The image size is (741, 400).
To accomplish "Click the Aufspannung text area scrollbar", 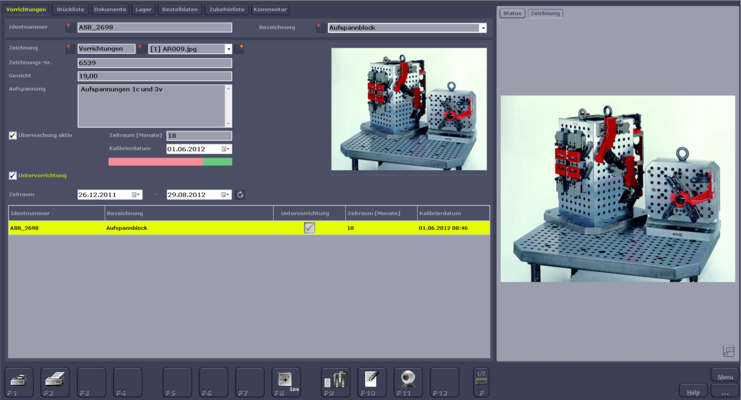I will [x=228, y=106].
